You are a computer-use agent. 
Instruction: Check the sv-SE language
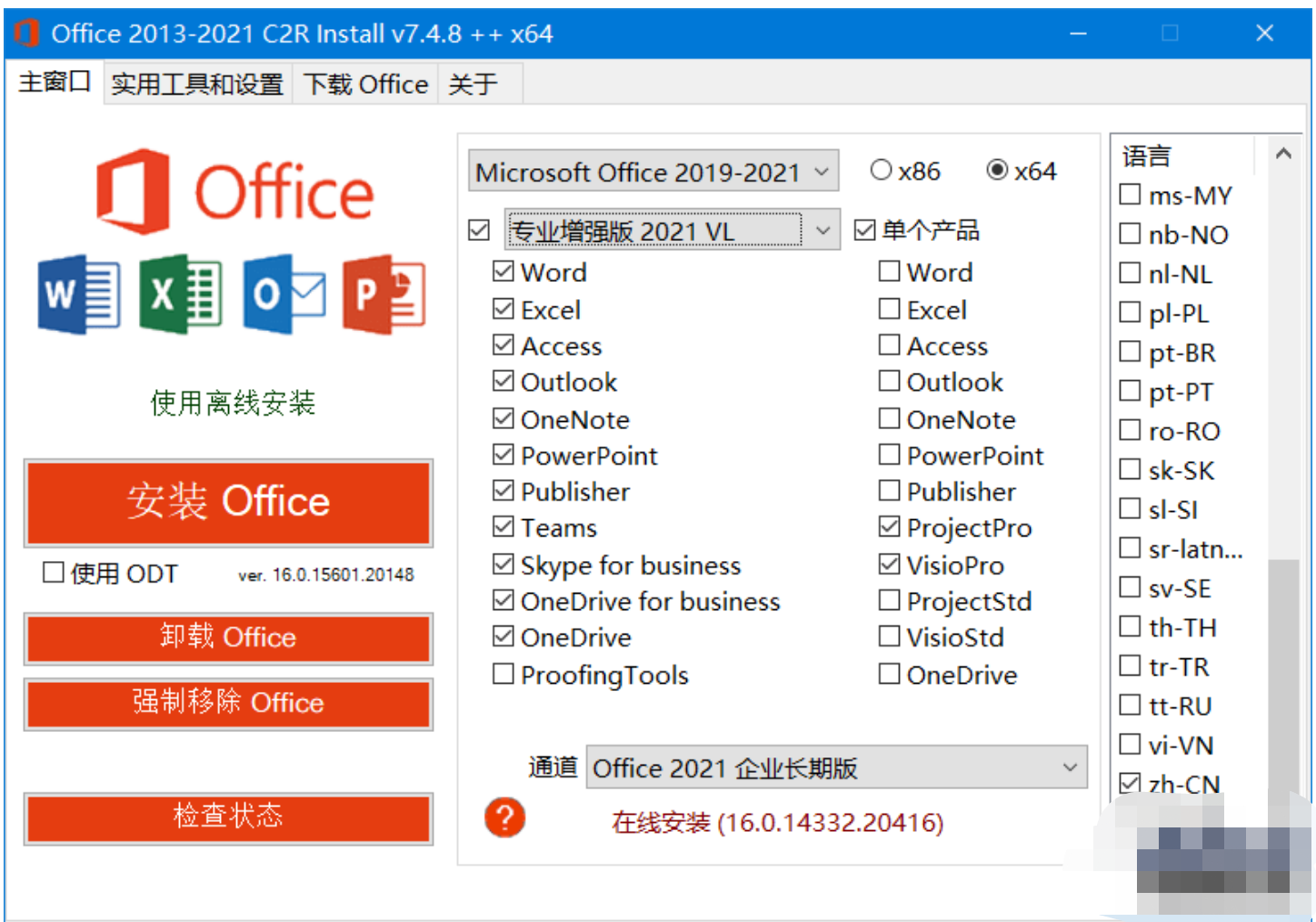(x=1130, y=587)
